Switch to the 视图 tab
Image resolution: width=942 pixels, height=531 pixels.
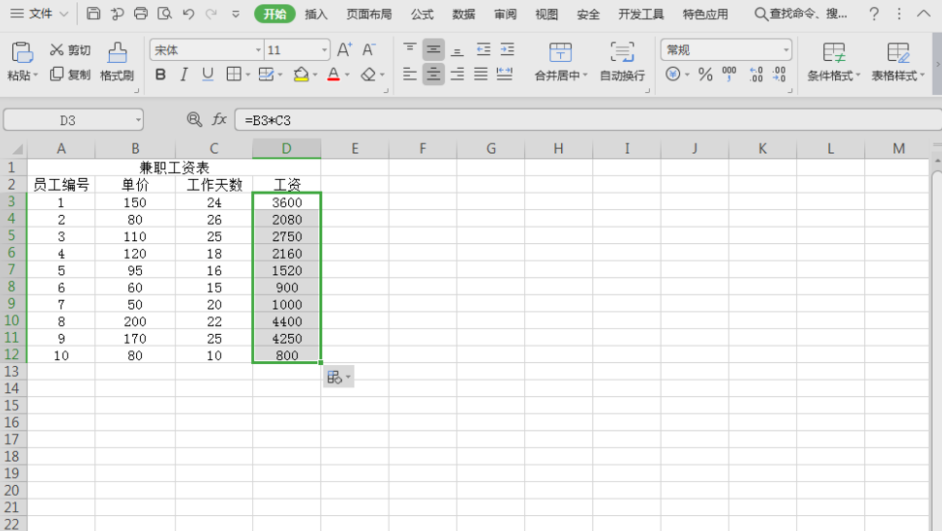[547, 14]
